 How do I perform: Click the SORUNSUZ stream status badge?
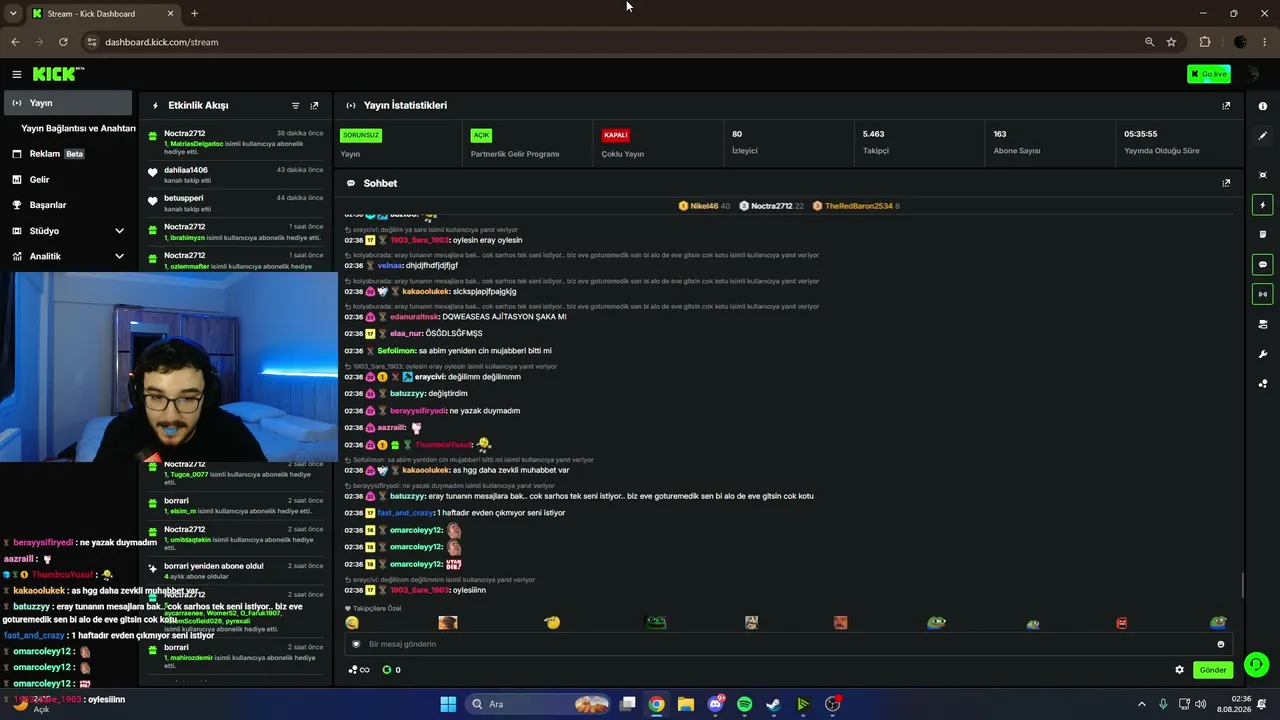361,135
